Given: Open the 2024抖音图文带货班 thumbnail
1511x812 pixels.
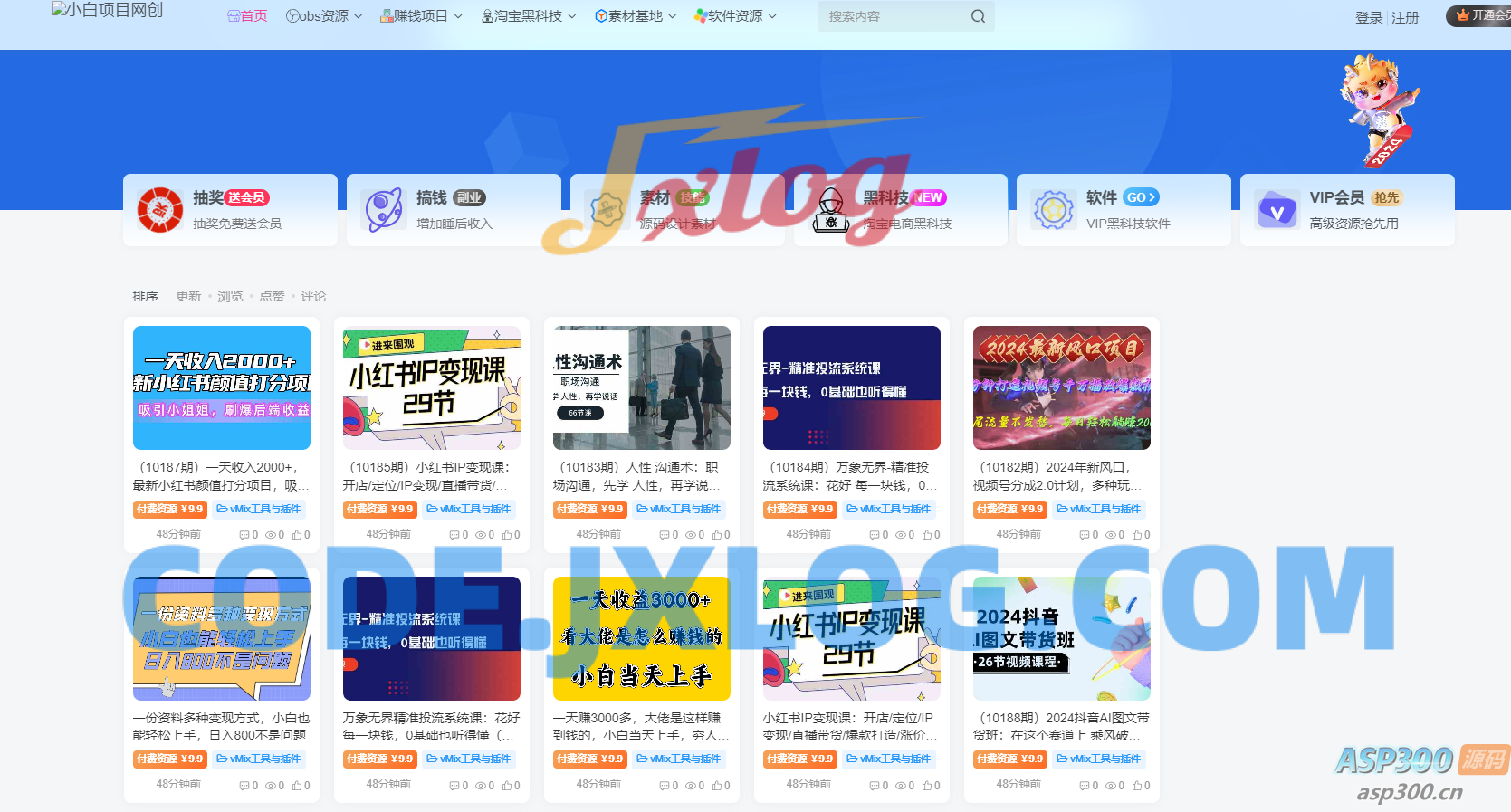Looking at the screenshot, I should [1062, 638].
